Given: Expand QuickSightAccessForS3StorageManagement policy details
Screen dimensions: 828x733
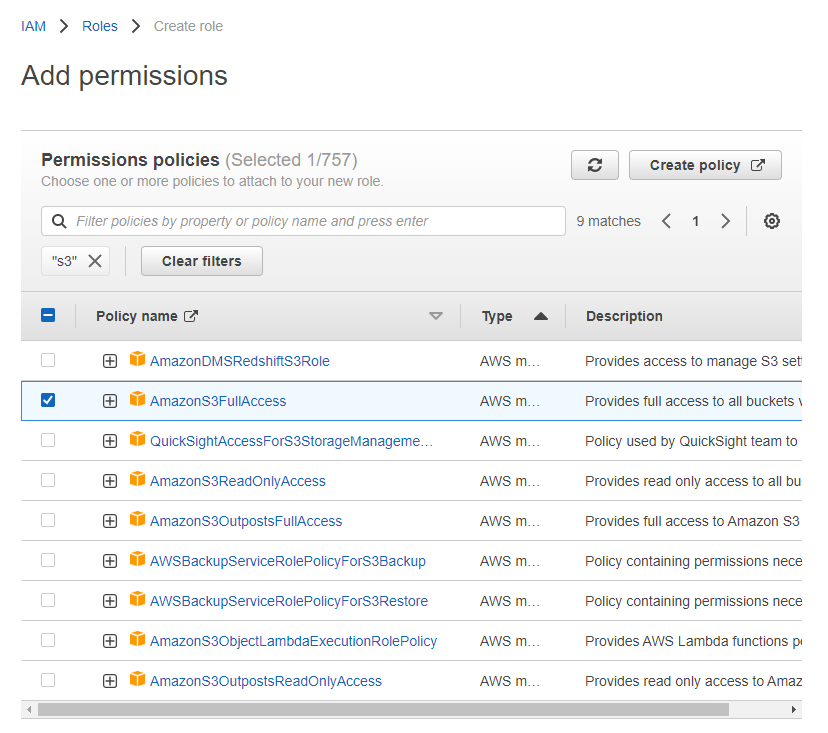Looking at the screenshot, I should (x=110, y=441).
